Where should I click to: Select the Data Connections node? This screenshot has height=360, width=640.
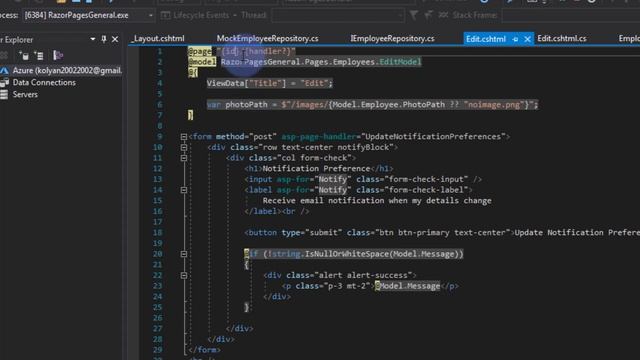coord(44,82)
